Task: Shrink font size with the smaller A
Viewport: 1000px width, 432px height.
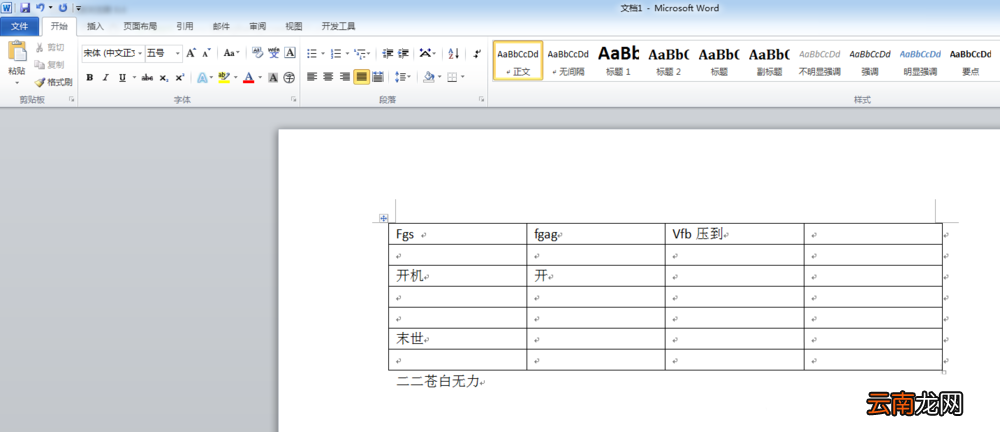Action: click(205, 54)
